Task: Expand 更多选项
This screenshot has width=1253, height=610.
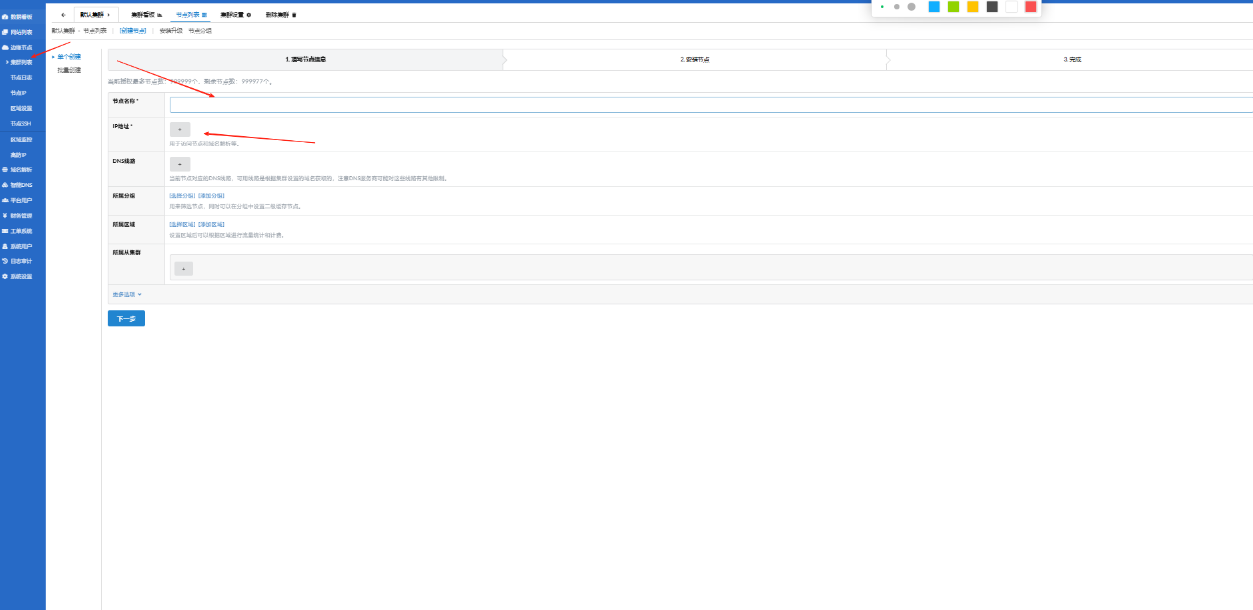Action: tap(127, 295)
